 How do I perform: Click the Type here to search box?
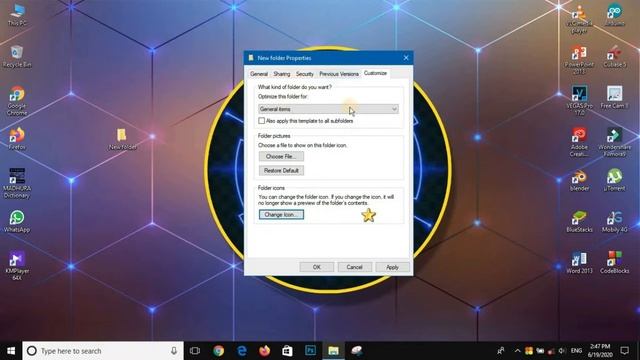click(103, 351)
